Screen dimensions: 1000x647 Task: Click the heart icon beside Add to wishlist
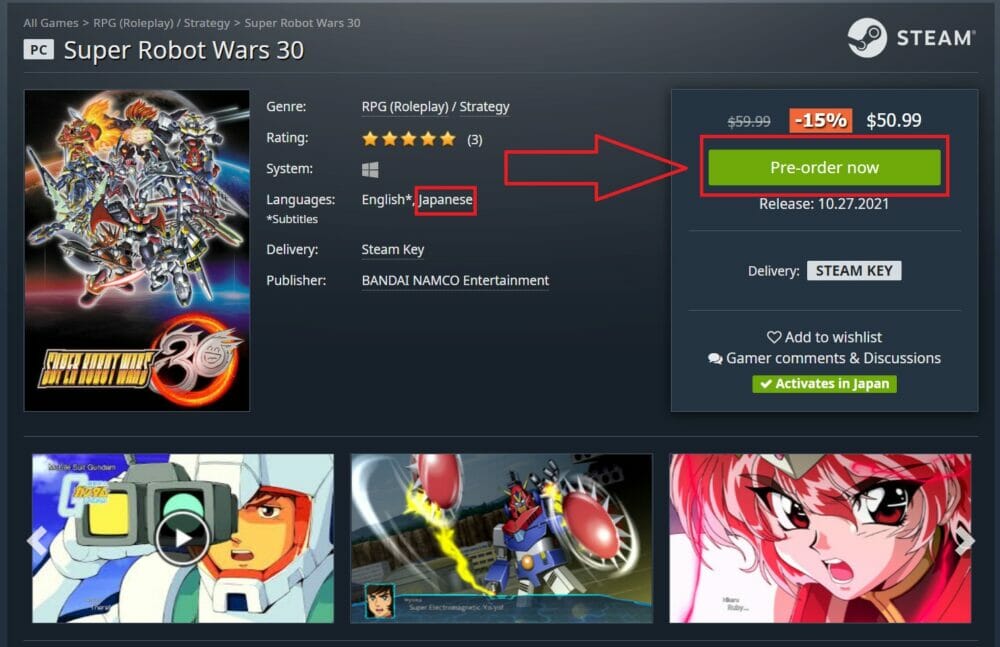(x=774, y=337)
